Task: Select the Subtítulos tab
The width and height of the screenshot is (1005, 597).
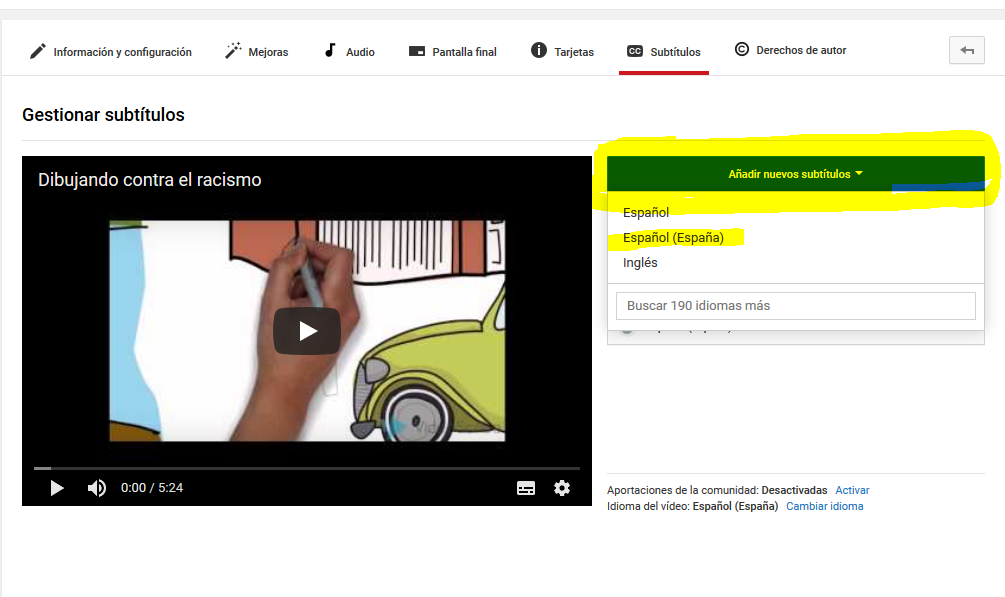Action: point(664,52)
